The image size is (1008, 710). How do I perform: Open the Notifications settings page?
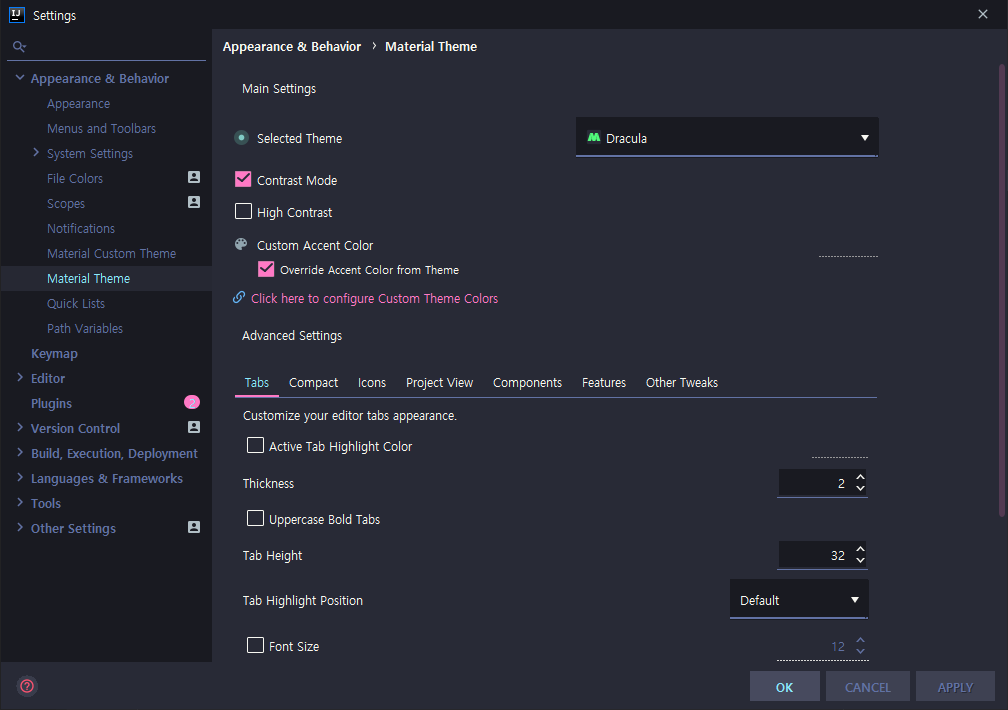(81, 228)
